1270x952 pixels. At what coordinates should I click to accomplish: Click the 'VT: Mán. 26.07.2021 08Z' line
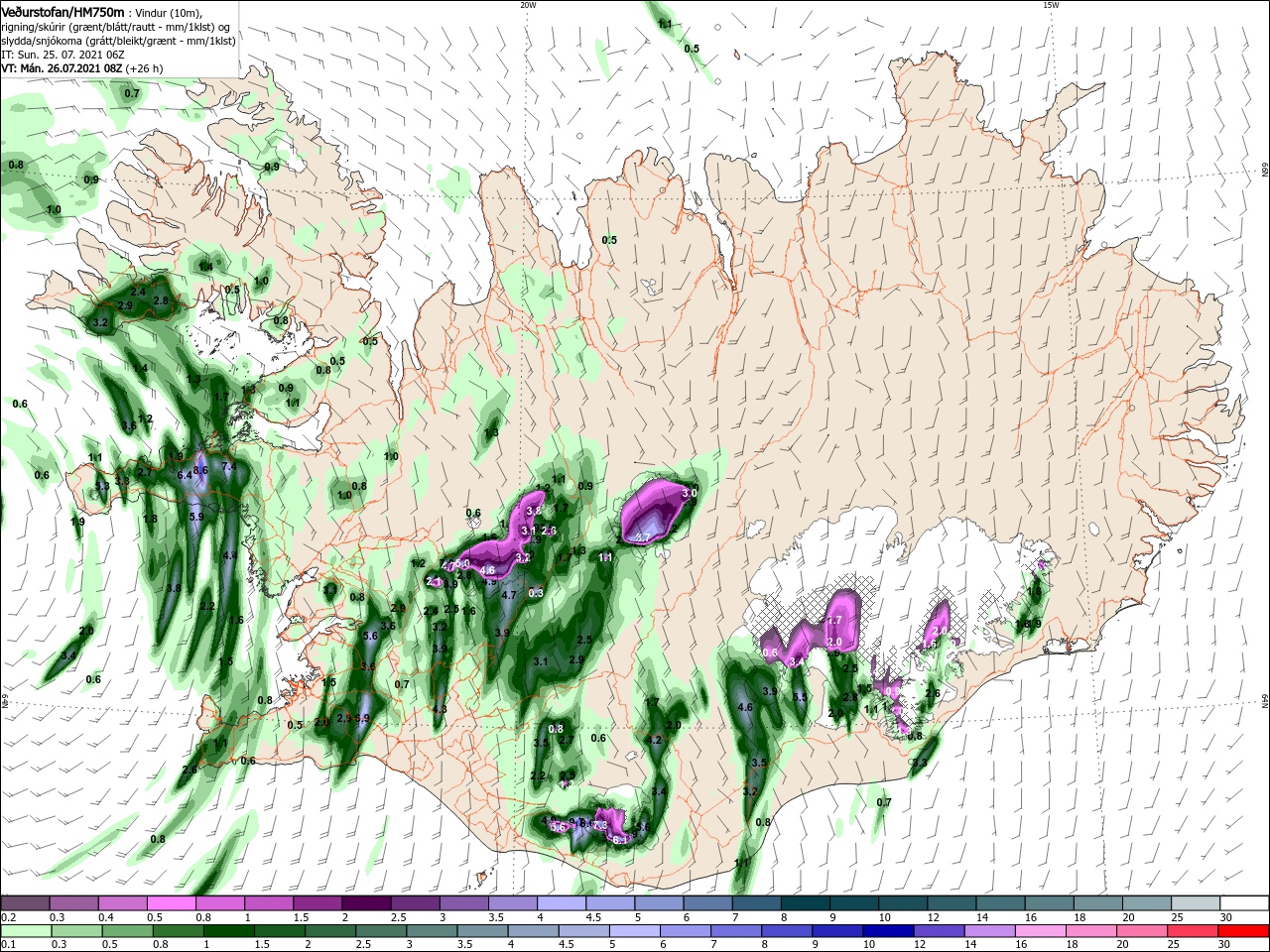[x=62, y=68]
